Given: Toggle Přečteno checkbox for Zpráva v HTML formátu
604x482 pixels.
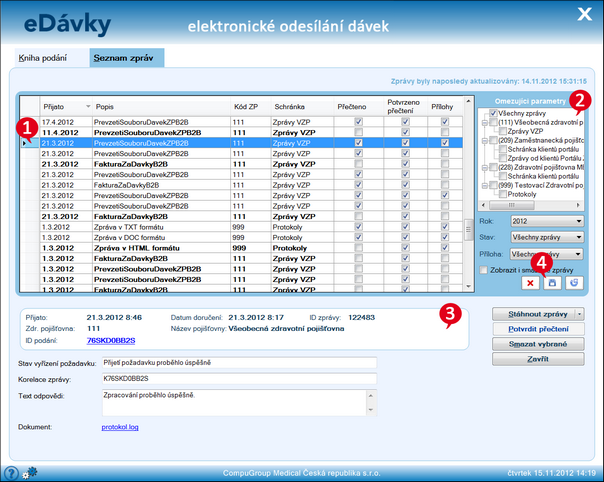Looking at the screenshot, I should [x=358, y=248].
